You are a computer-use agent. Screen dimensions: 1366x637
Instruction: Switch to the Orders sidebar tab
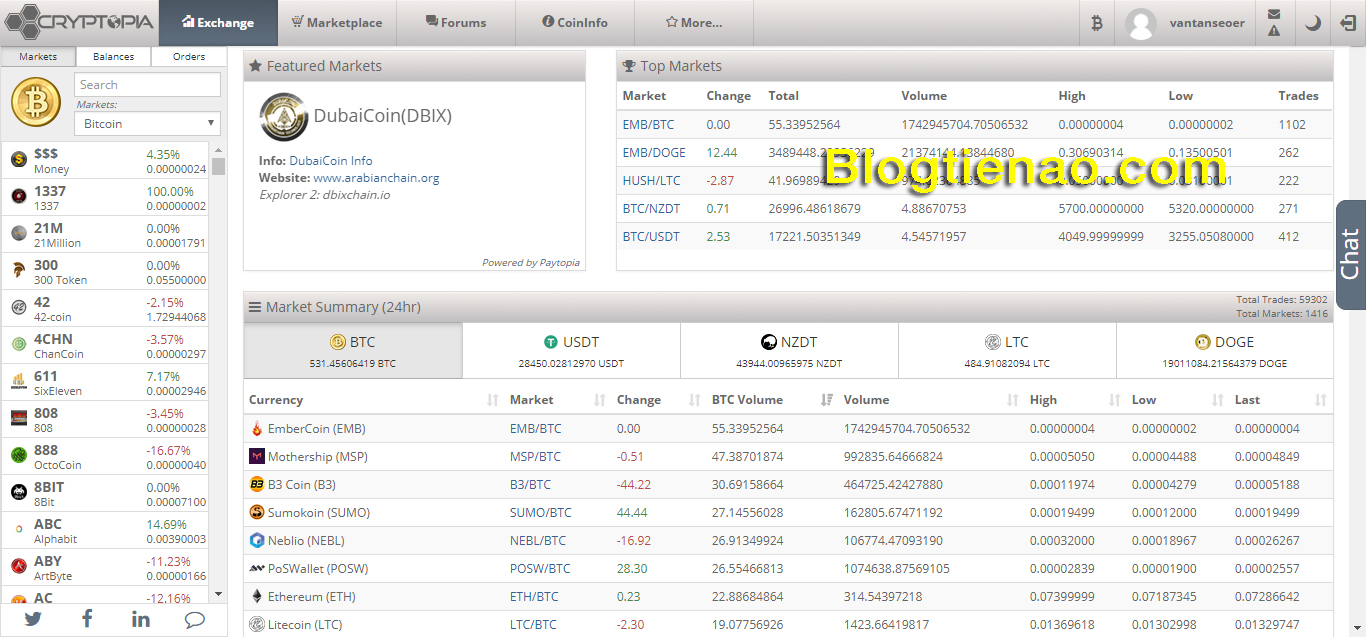(189, 57)
